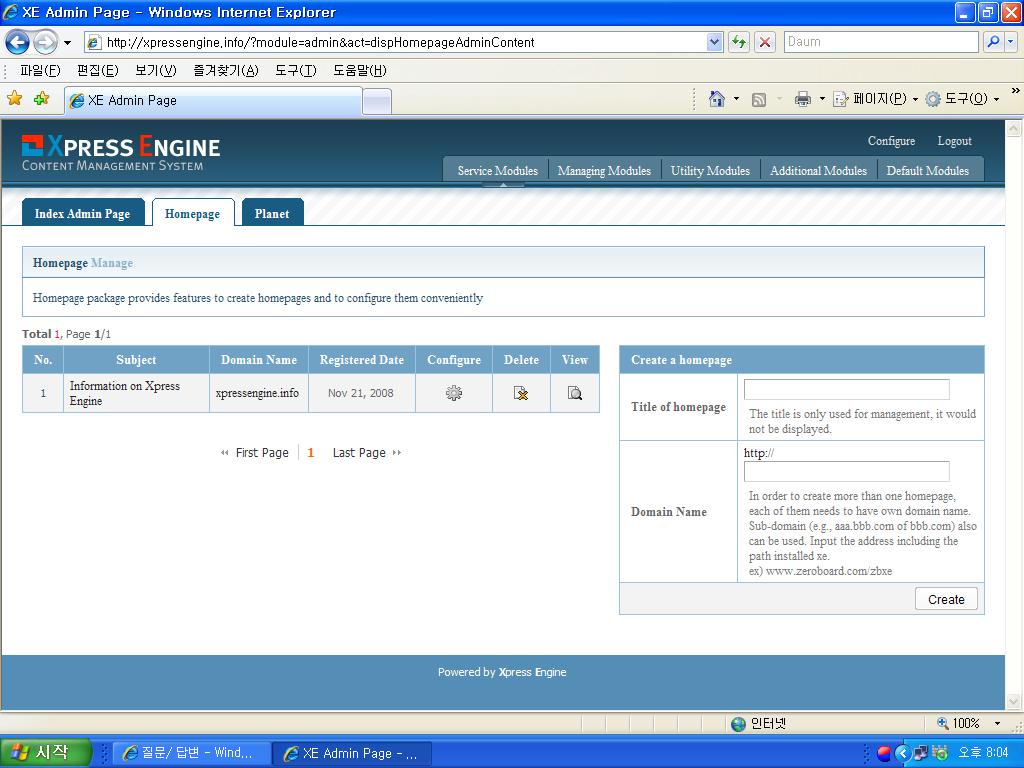Click Xpress Engine link in footer

click(x=532, y=672)
